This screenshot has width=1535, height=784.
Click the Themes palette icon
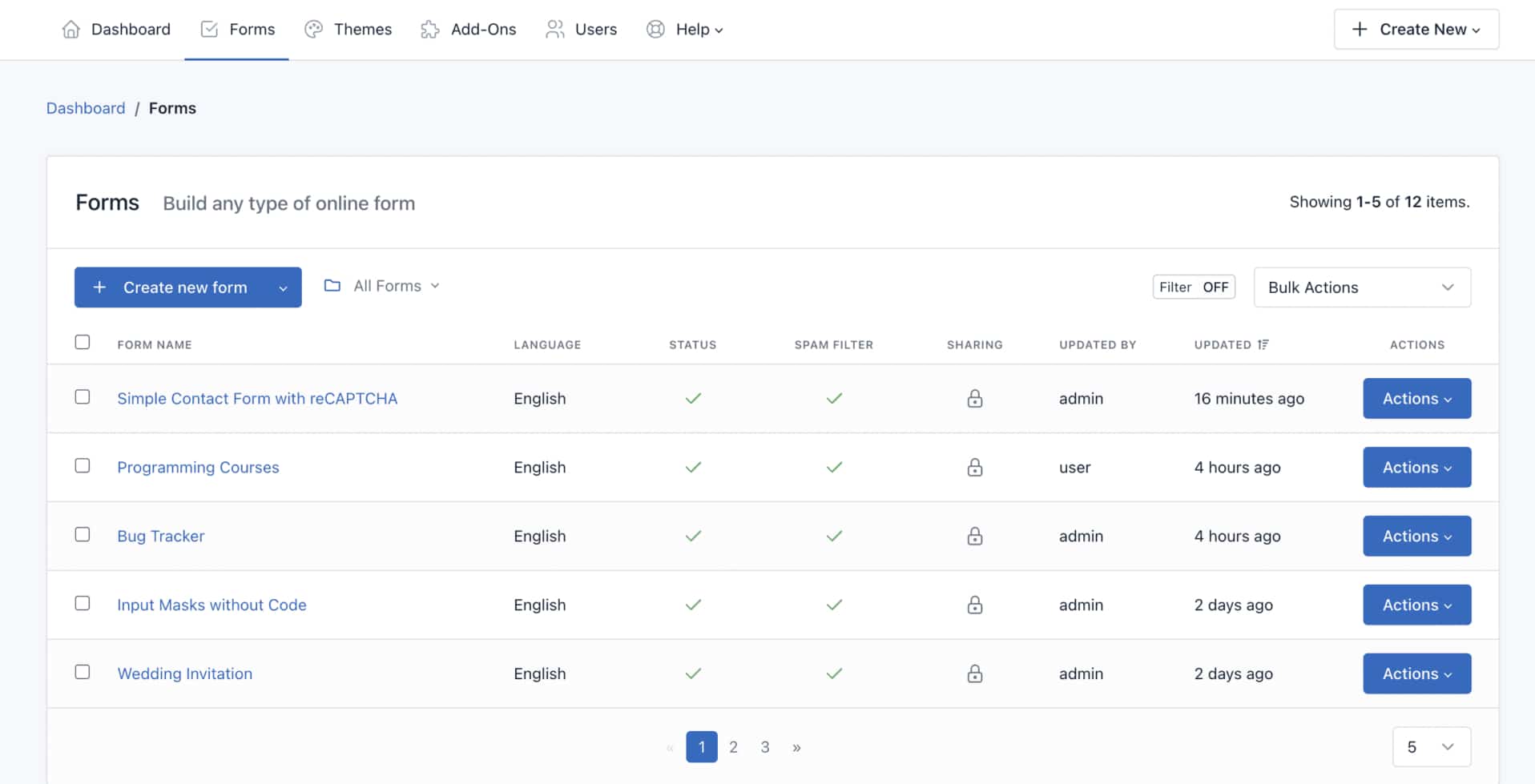coord(313,30)
